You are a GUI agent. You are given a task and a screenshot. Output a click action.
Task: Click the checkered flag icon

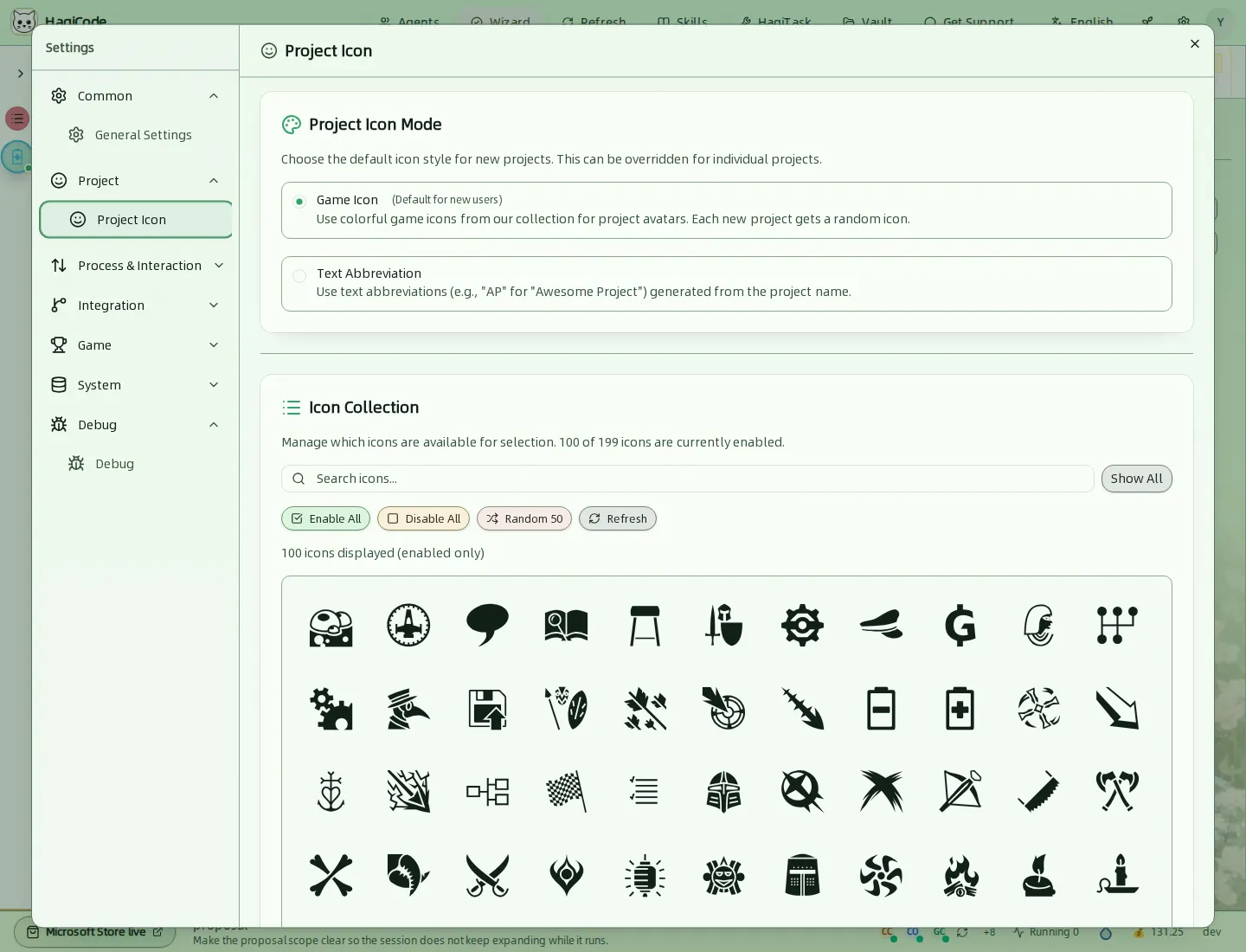566,791
